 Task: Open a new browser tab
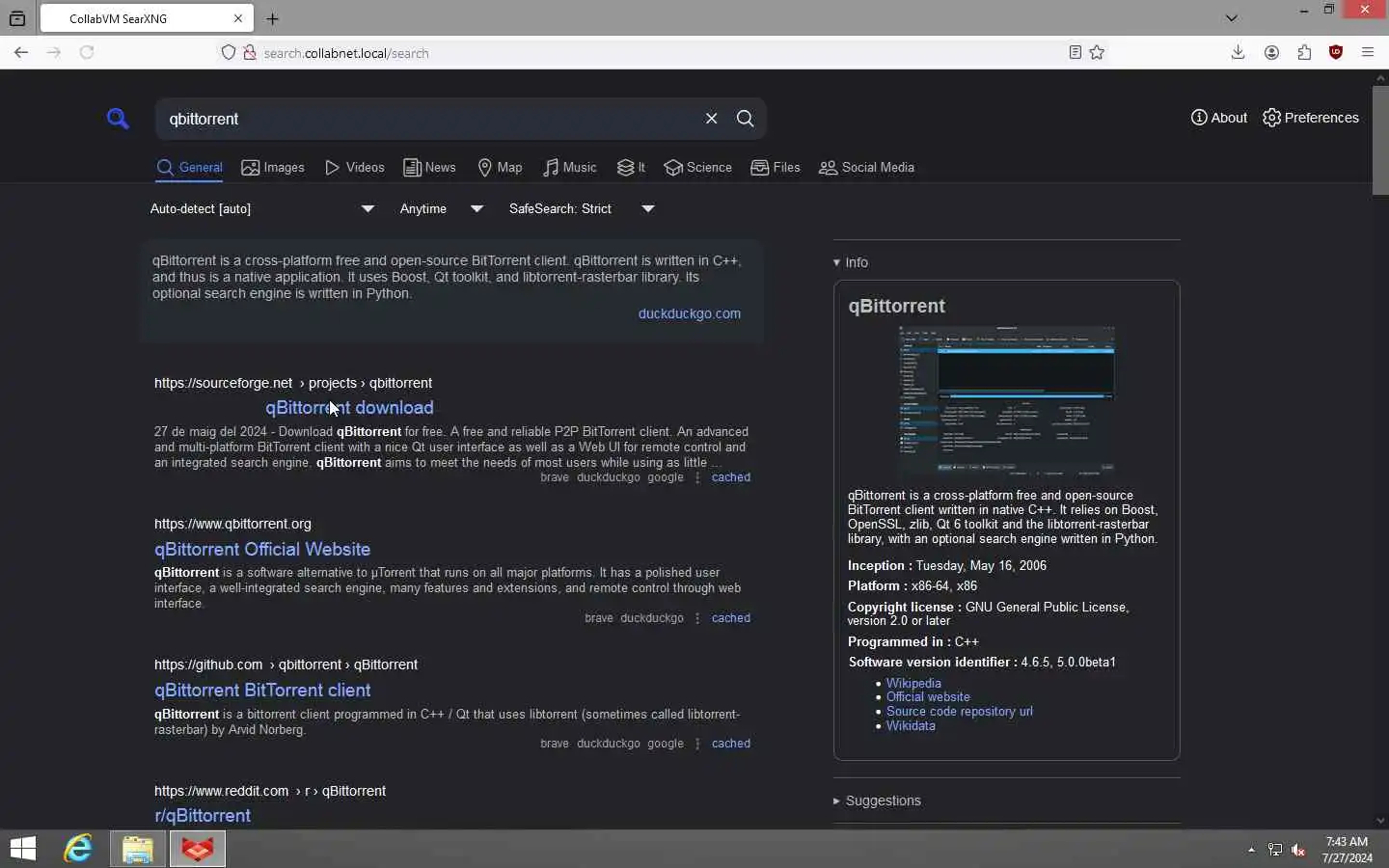click(273, 18)
